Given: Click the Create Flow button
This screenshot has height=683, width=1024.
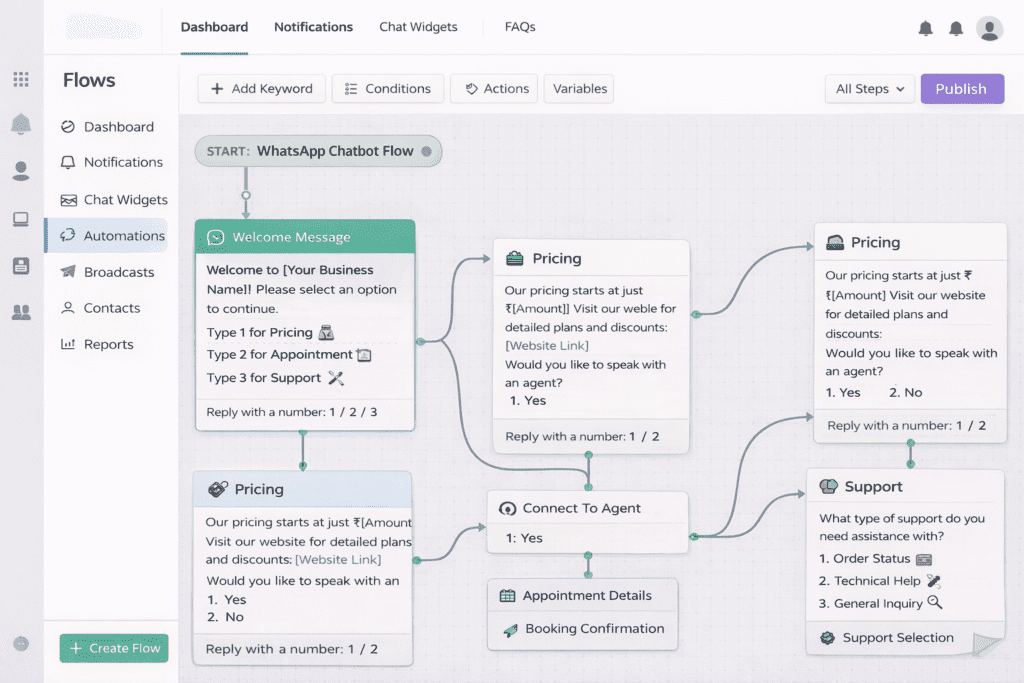Looking at the screenshot, I should click(x=114, y=648).
